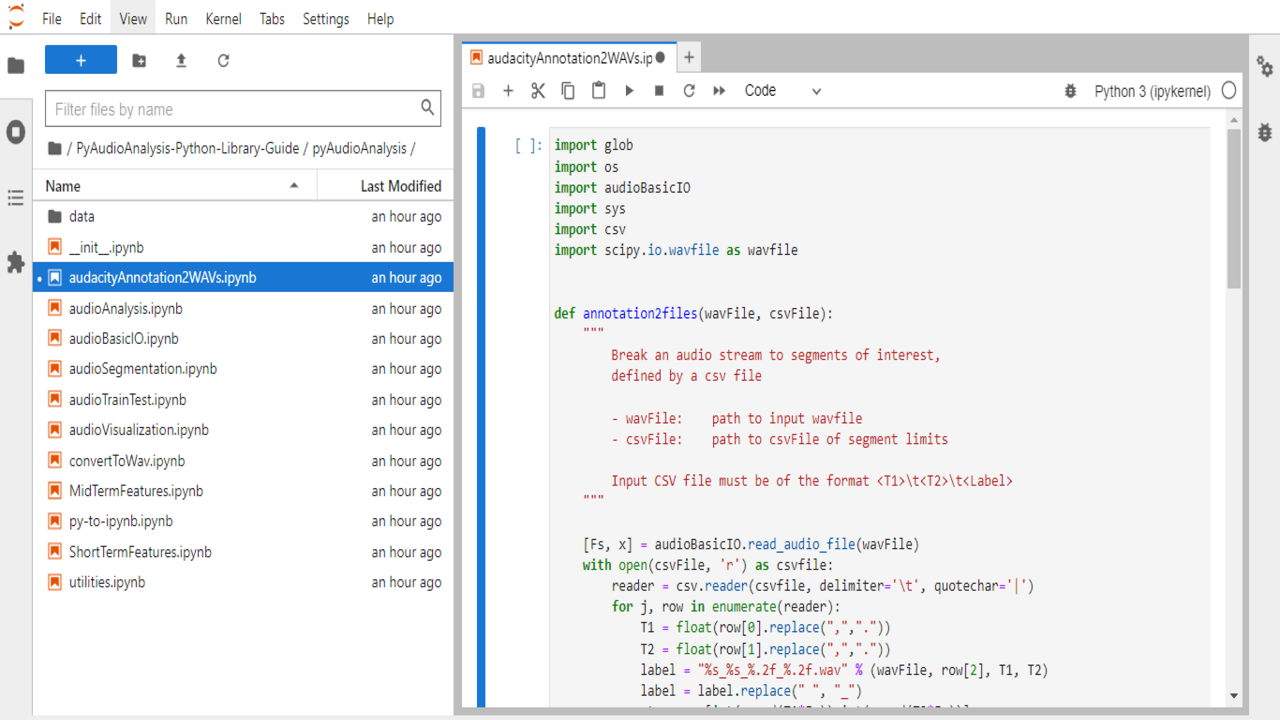The image size is (1280, 720).
Task: Cut the selected cell using scissors
Action: pyautogui.click(x=538, y=91)
